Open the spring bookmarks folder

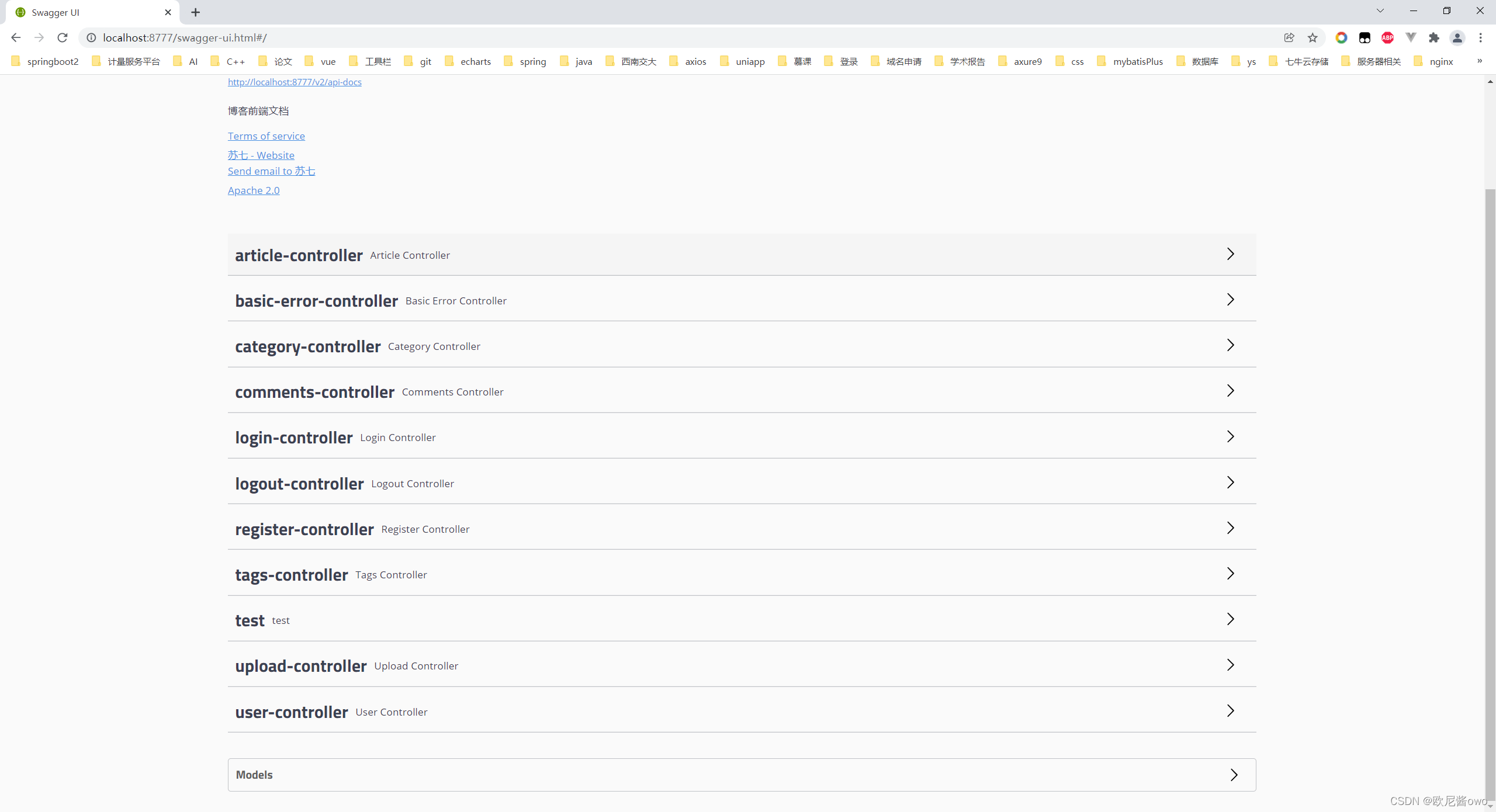(525, 61)
